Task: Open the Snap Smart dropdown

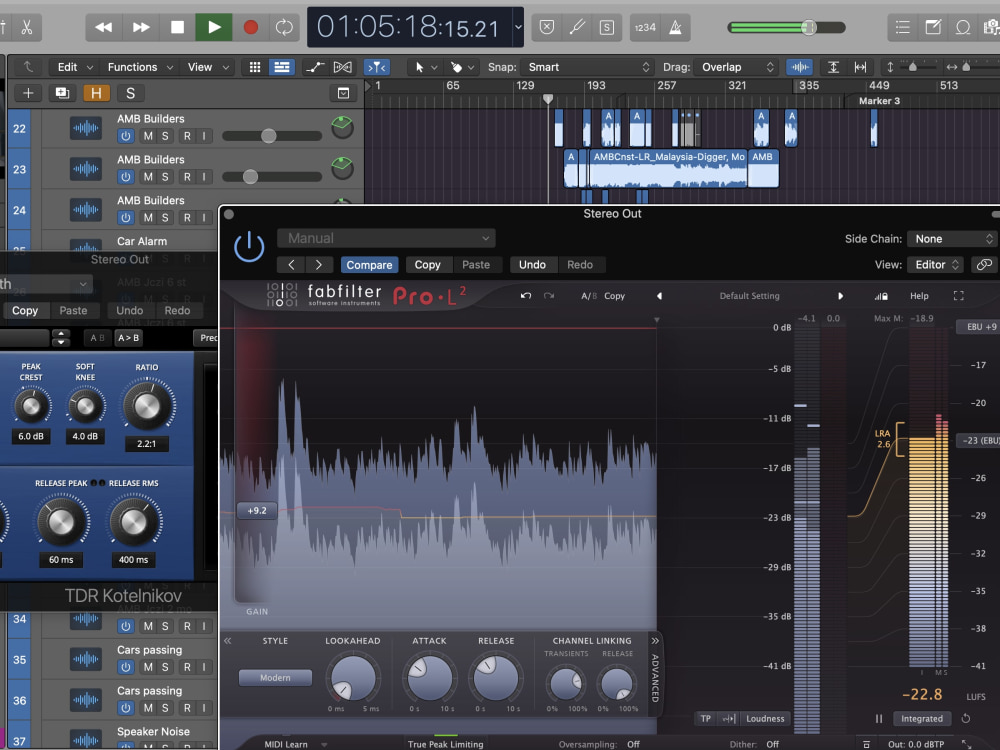Action: (587, 67)
